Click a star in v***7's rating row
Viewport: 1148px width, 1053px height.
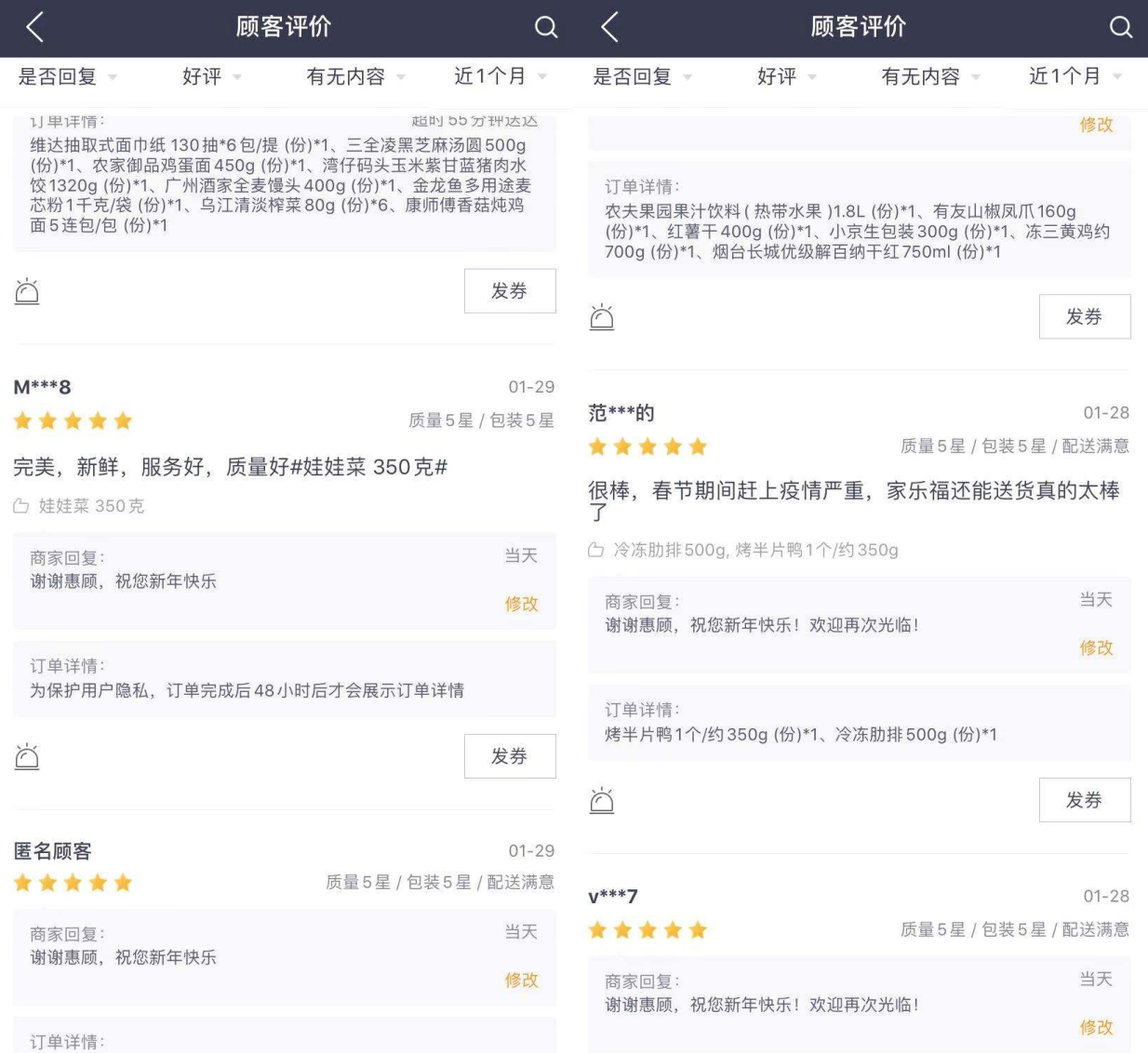[648, 929]
